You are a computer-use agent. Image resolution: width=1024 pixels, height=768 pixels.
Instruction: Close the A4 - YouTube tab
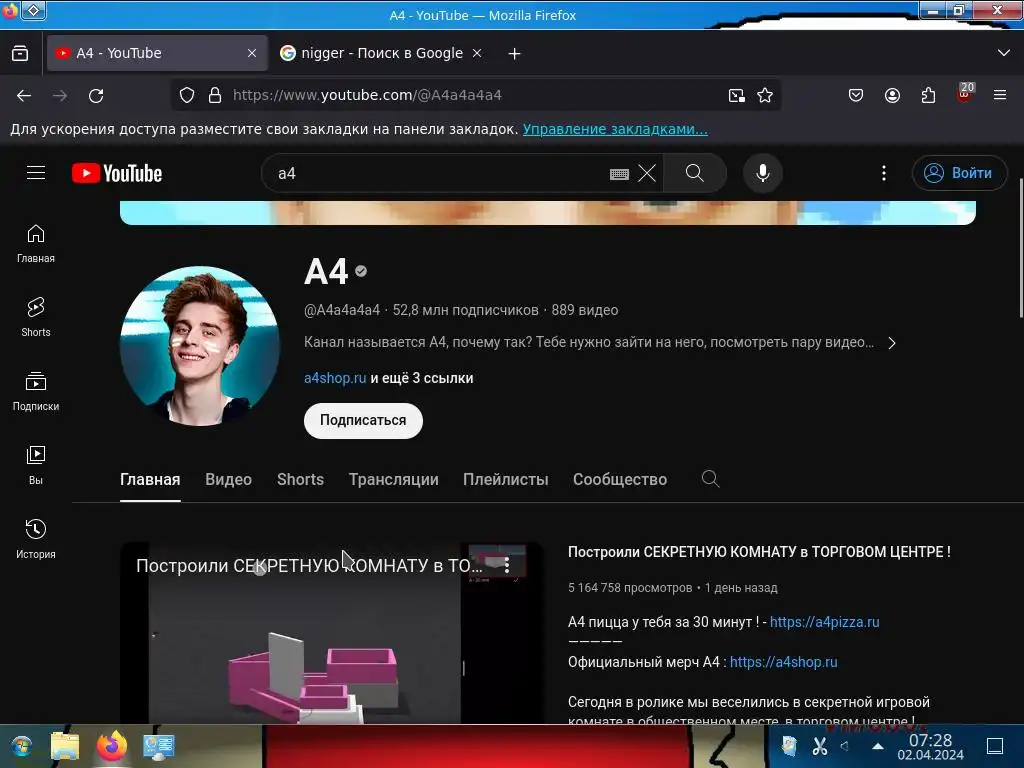[252, 54]
